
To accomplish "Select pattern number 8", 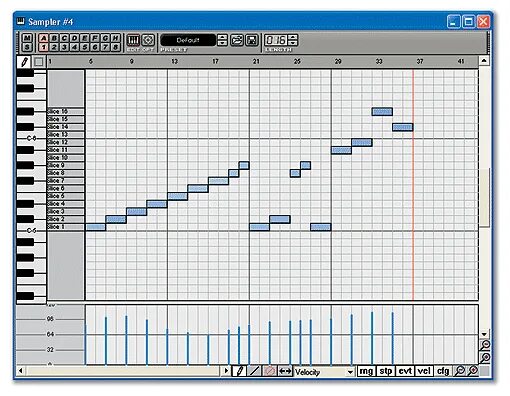I will coord(115,47).
